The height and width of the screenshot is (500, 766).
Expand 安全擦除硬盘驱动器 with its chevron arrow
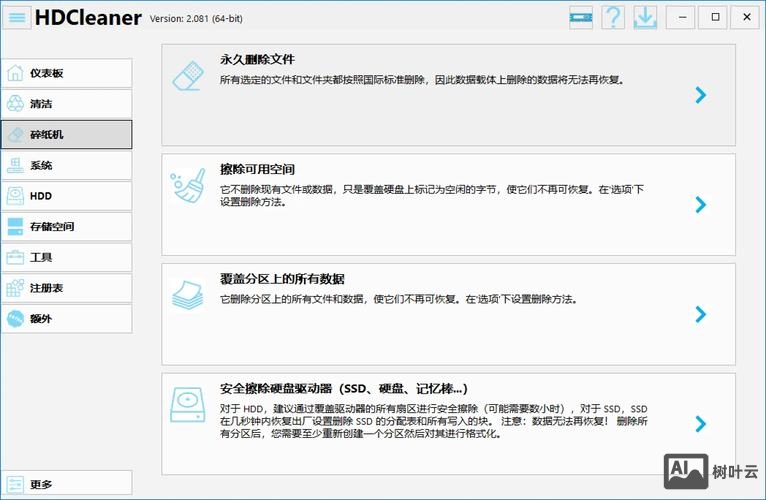[x=701, y=424]
